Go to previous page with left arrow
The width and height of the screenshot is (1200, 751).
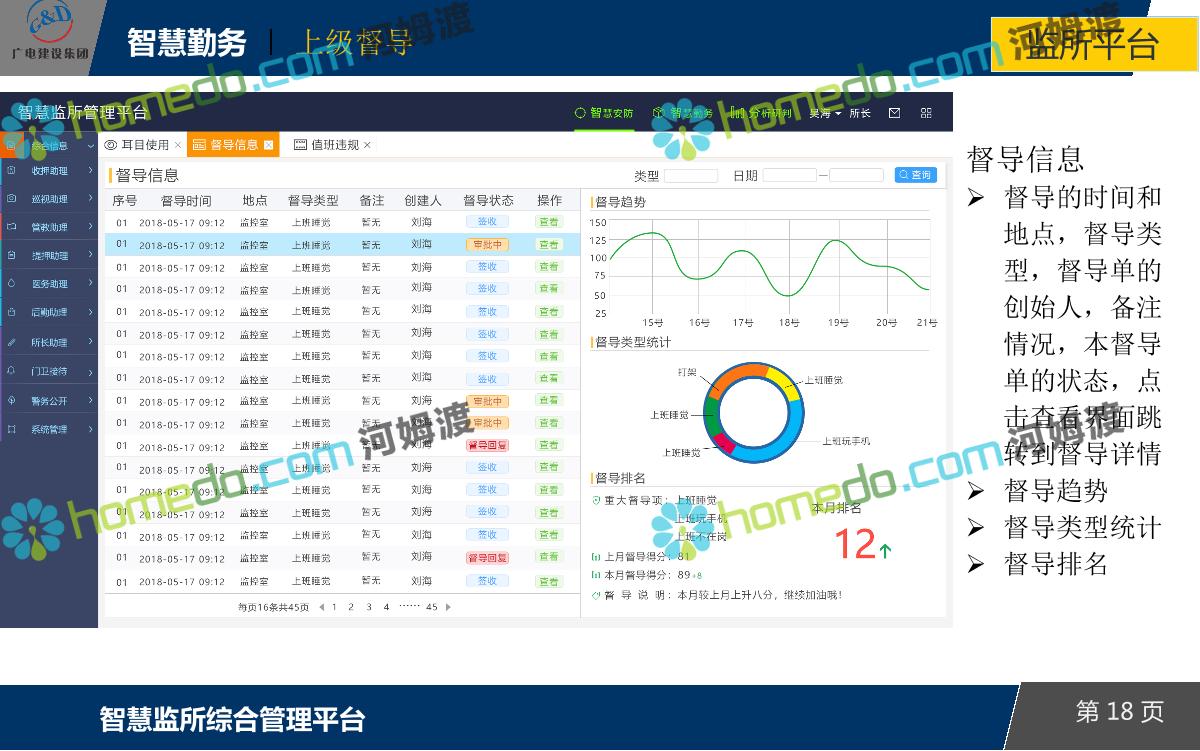[x=321, y=607]
